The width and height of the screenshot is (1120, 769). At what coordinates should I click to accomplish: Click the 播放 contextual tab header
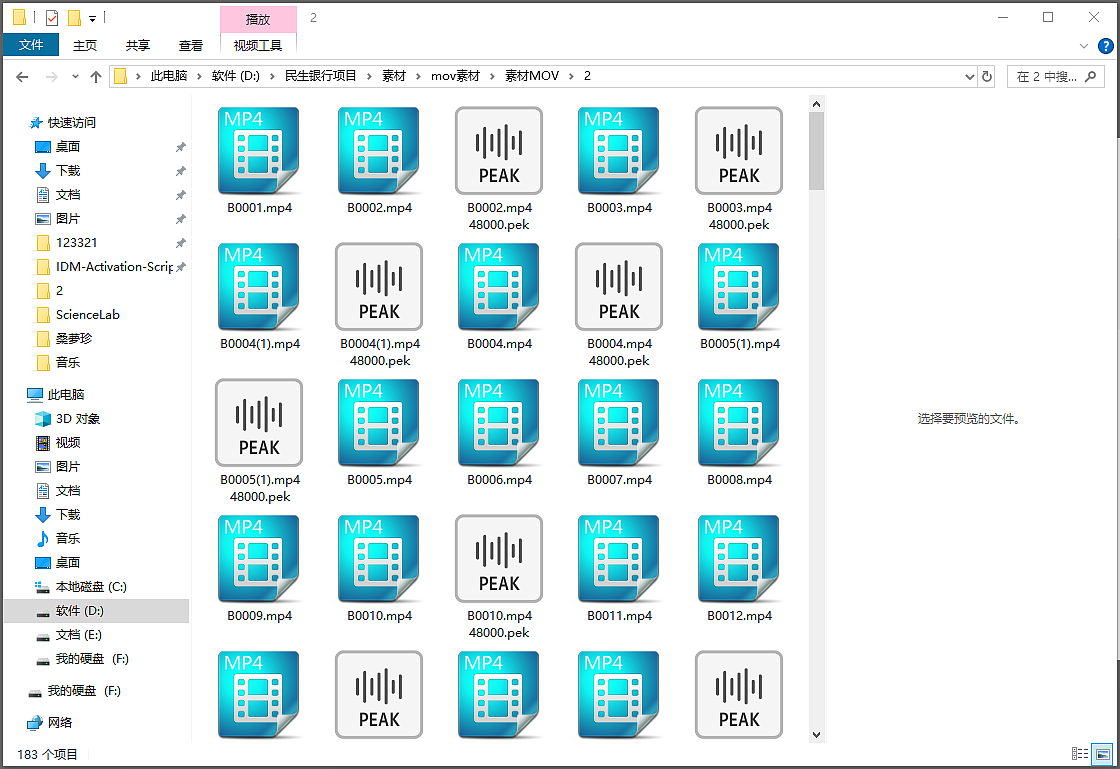258,19
